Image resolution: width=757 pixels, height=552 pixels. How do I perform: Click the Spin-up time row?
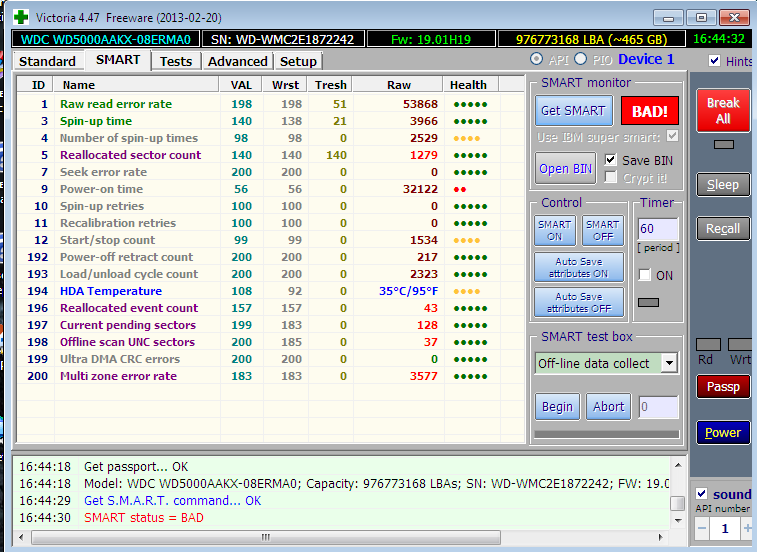click(x=270, y=121)
